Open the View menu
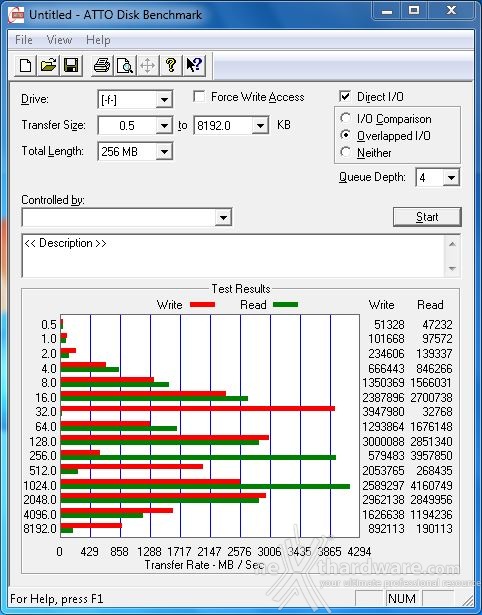 tap(59, 40)
